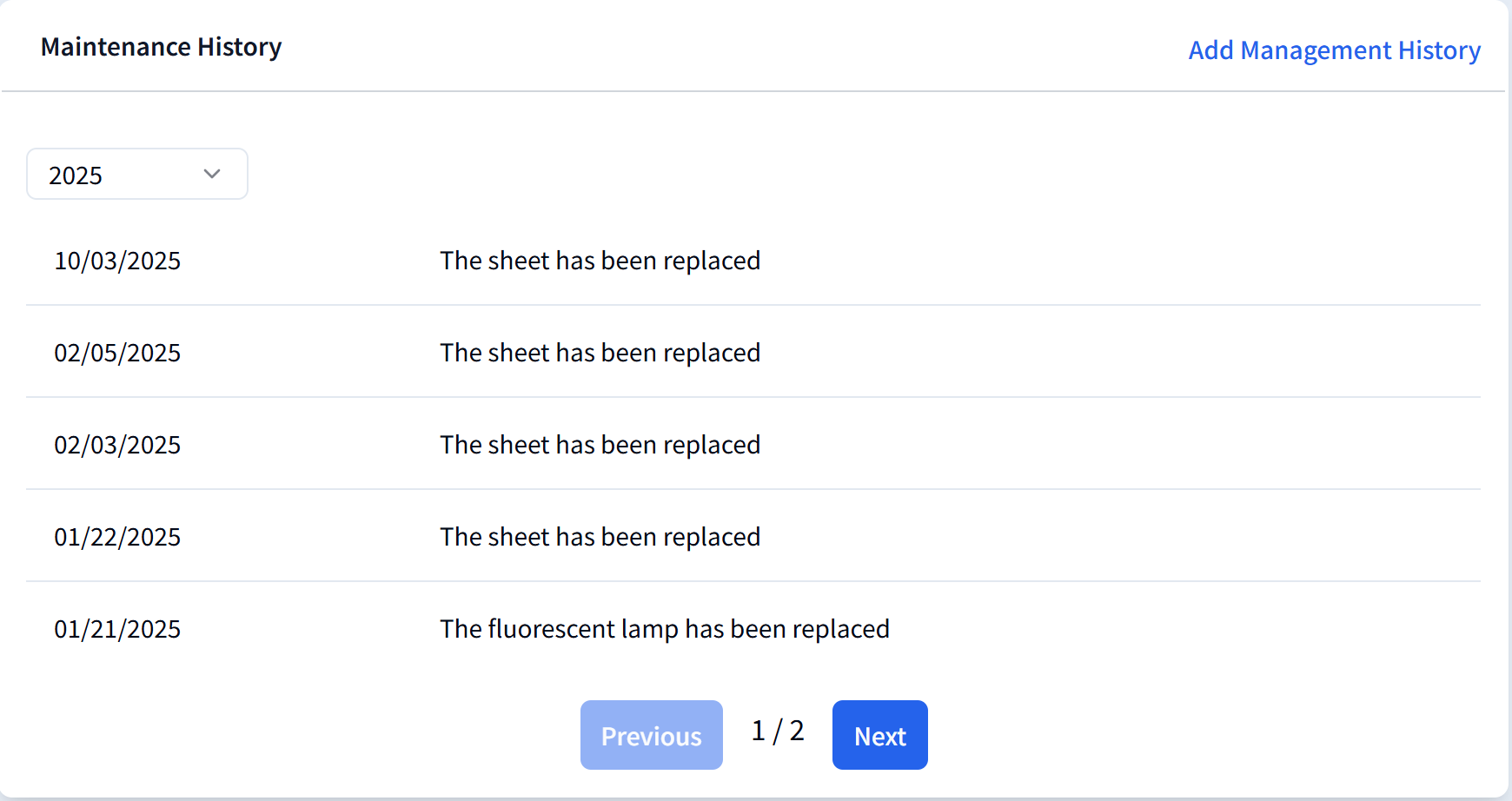This screenshot has width=1512, height=801.
Task: Select the record from 02/03/2025
Action: tap(600, 444)
